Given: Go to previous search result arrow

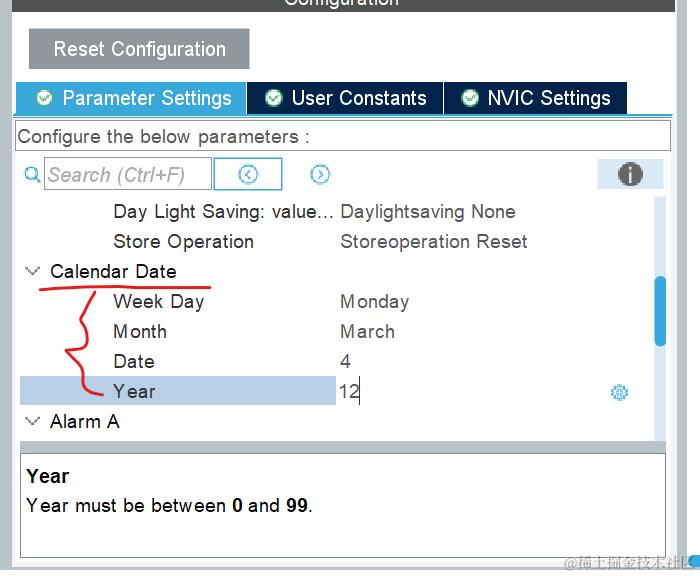Looking at the screenshot, I should pos(248,174).
